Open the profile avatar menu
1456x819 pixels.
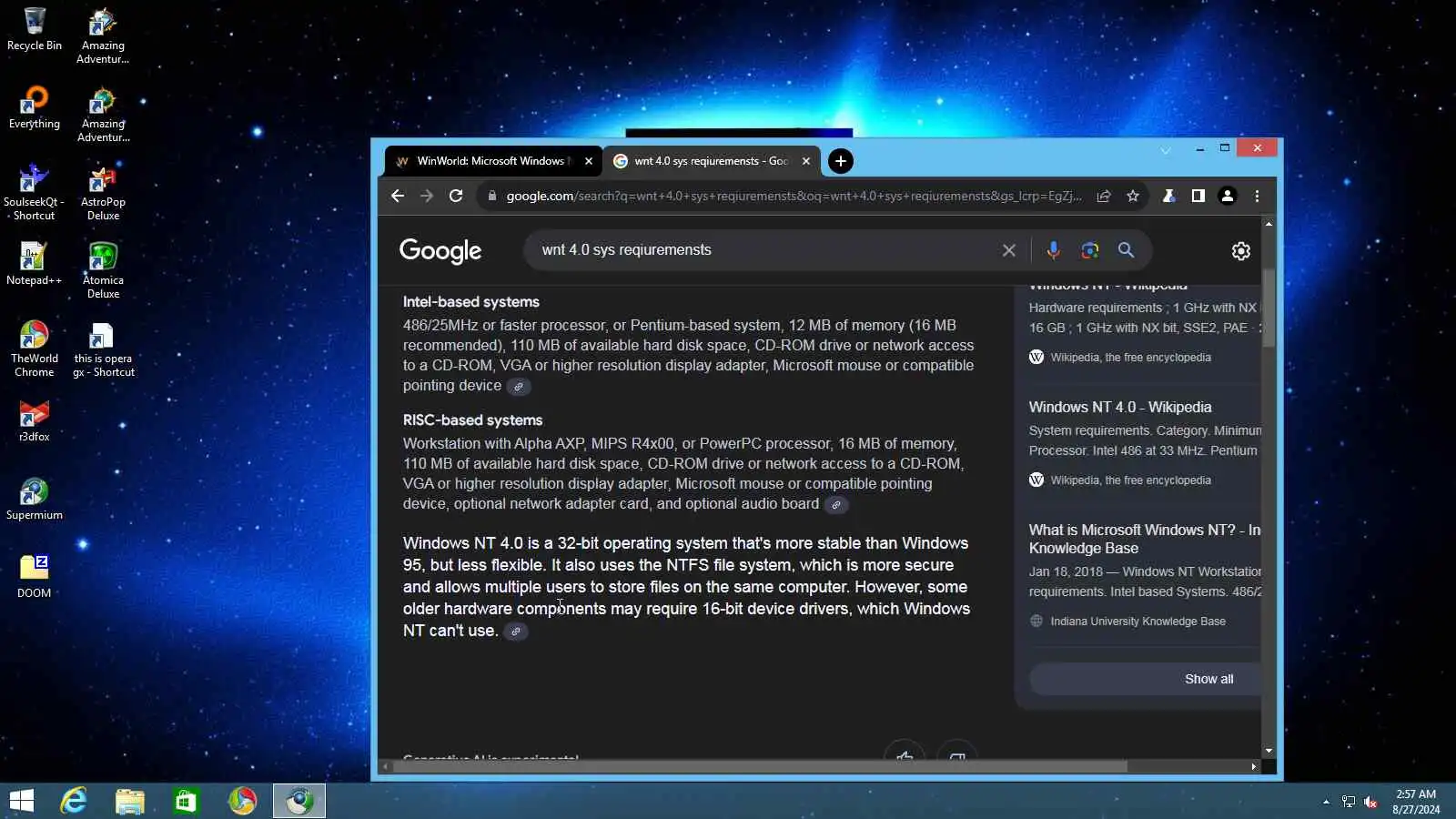pos(1228,196)
